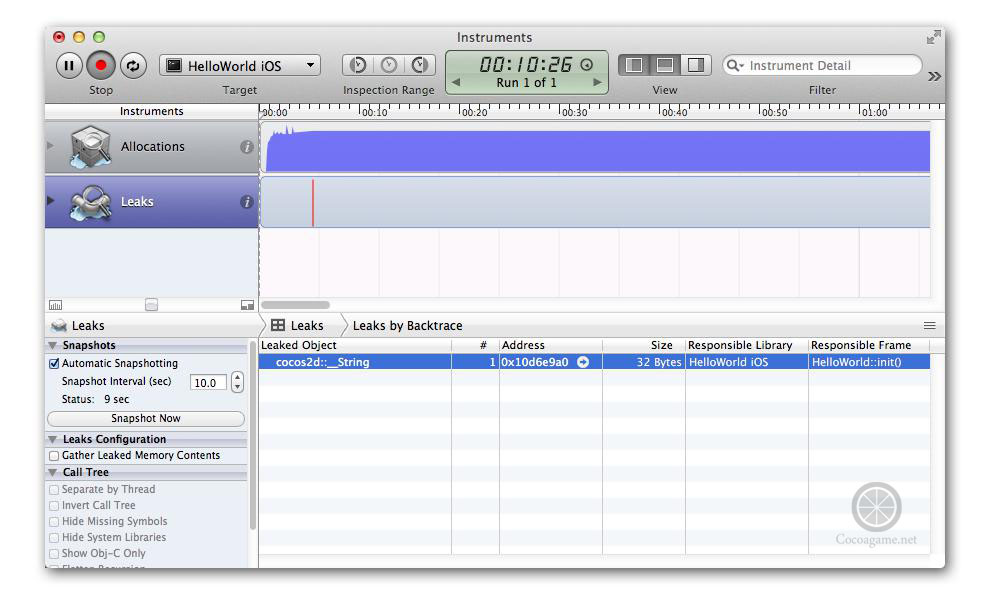Open the detail view options menu icon
990x595 pixels.
929,326
